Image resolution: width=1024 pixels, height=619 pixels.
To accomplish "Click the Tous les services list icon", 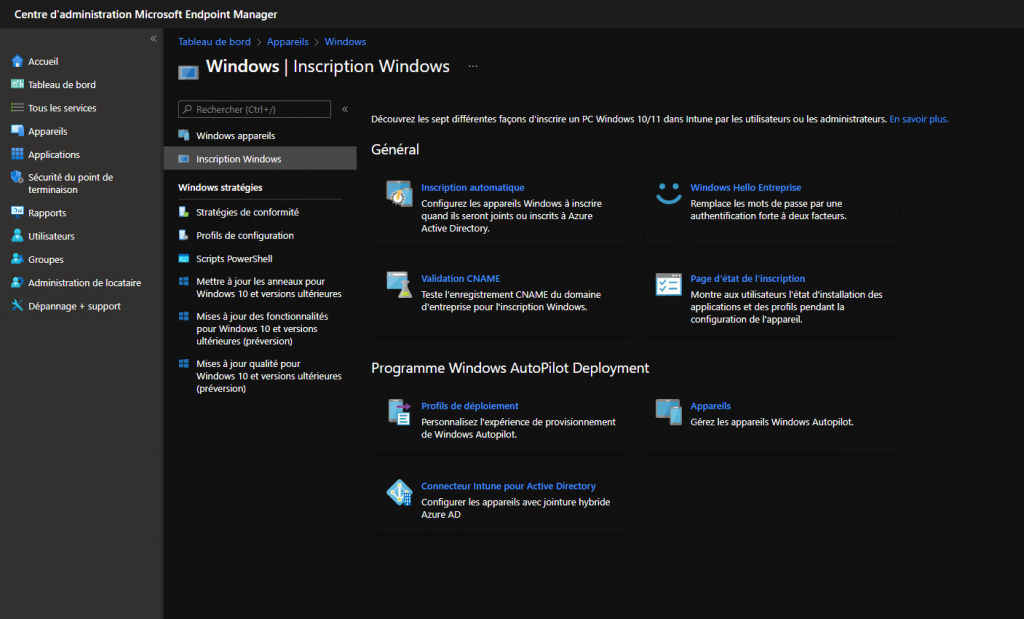I will [x=18, y=108].
